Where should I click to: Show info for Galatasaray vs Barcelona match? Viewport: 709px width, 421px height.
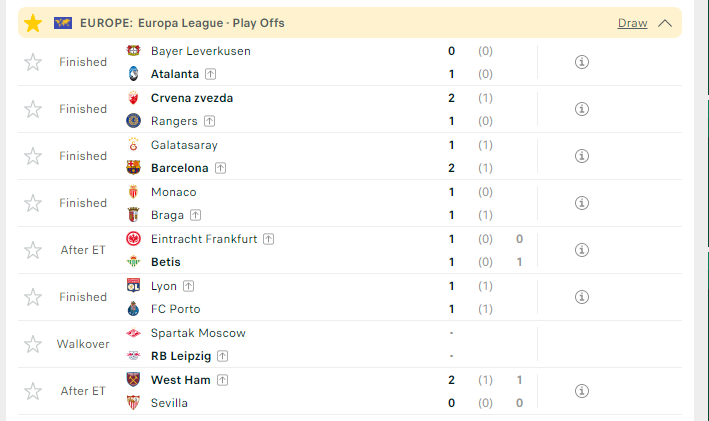(581, 156)
